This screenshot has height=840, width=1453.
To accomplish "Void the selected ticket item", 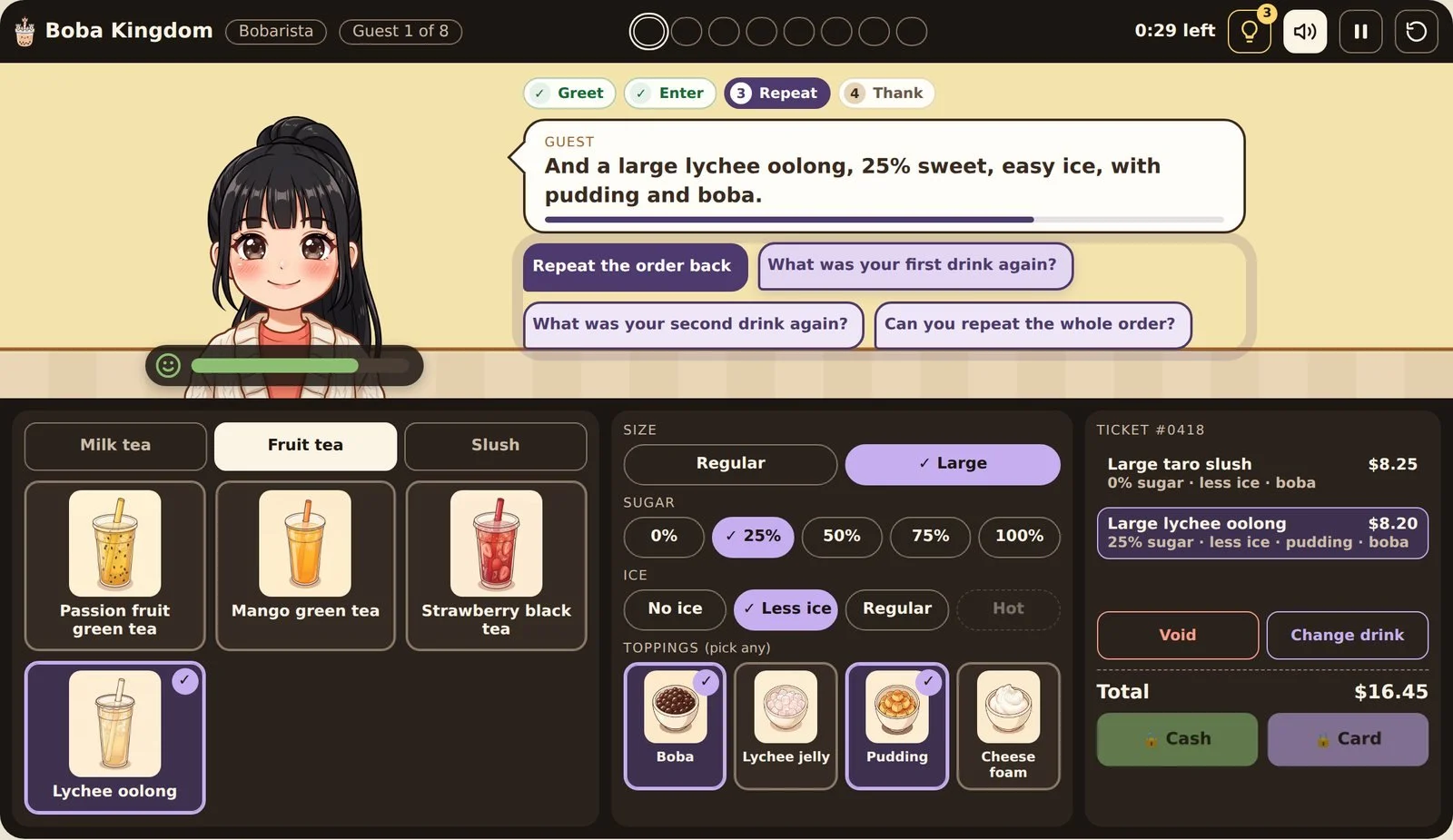I will click(1178, 636).
